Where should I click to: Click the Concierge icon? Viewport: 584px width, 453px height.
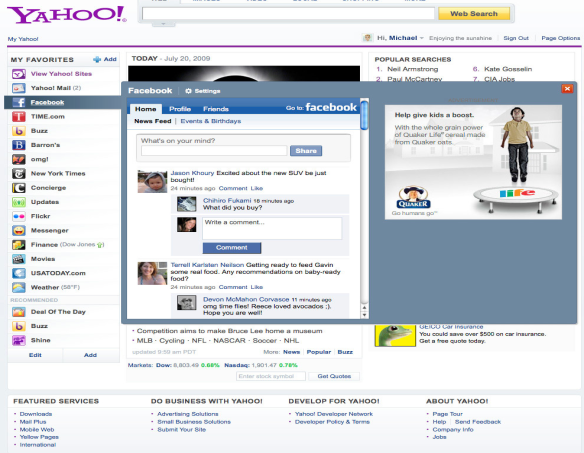click(19, 188)
